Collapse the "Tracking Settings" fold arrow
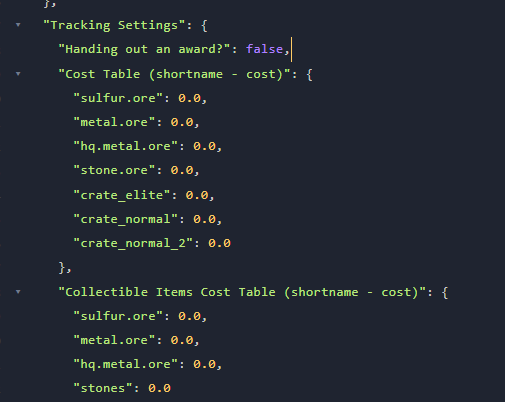The height and width of the screenshot is (402, 505). tap(18, 25)
